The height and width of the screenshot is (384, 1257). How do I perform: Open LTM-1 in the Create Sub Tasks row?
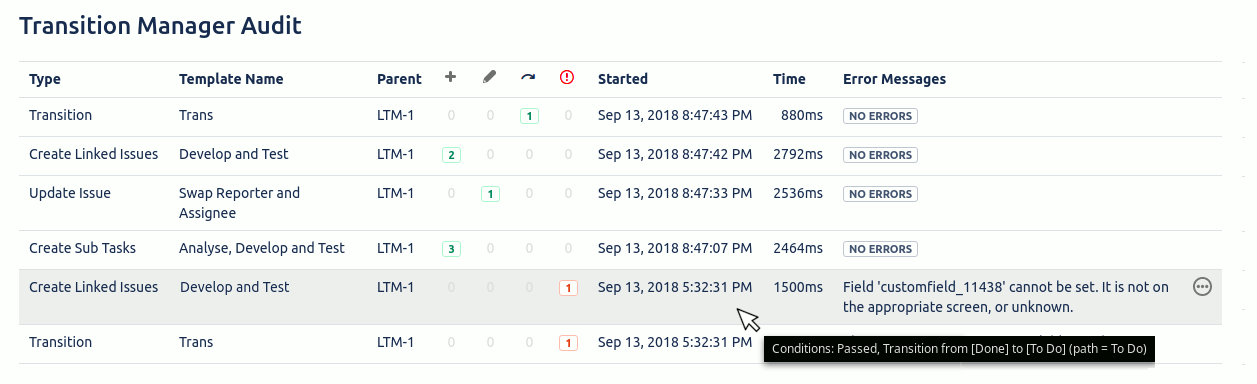[x=395, y=248]
